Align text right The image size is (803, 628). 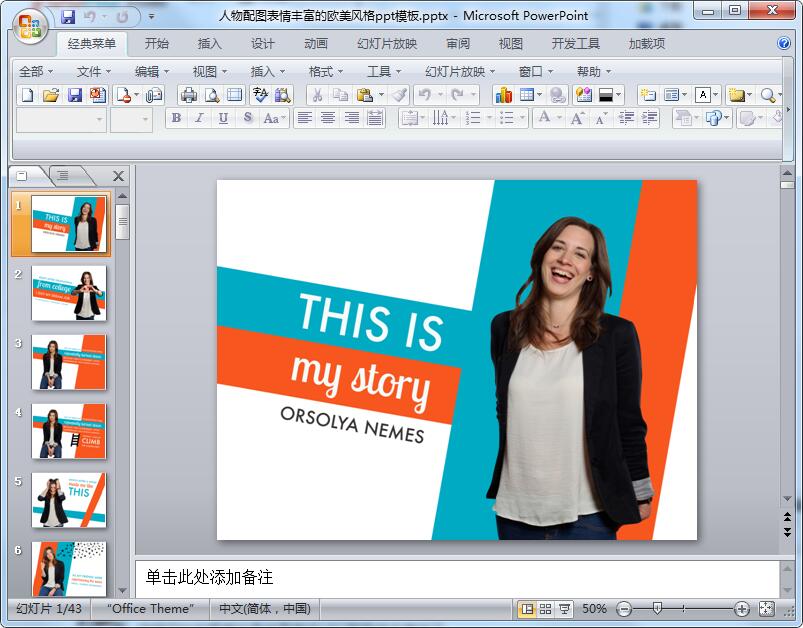tap(352, 118)
